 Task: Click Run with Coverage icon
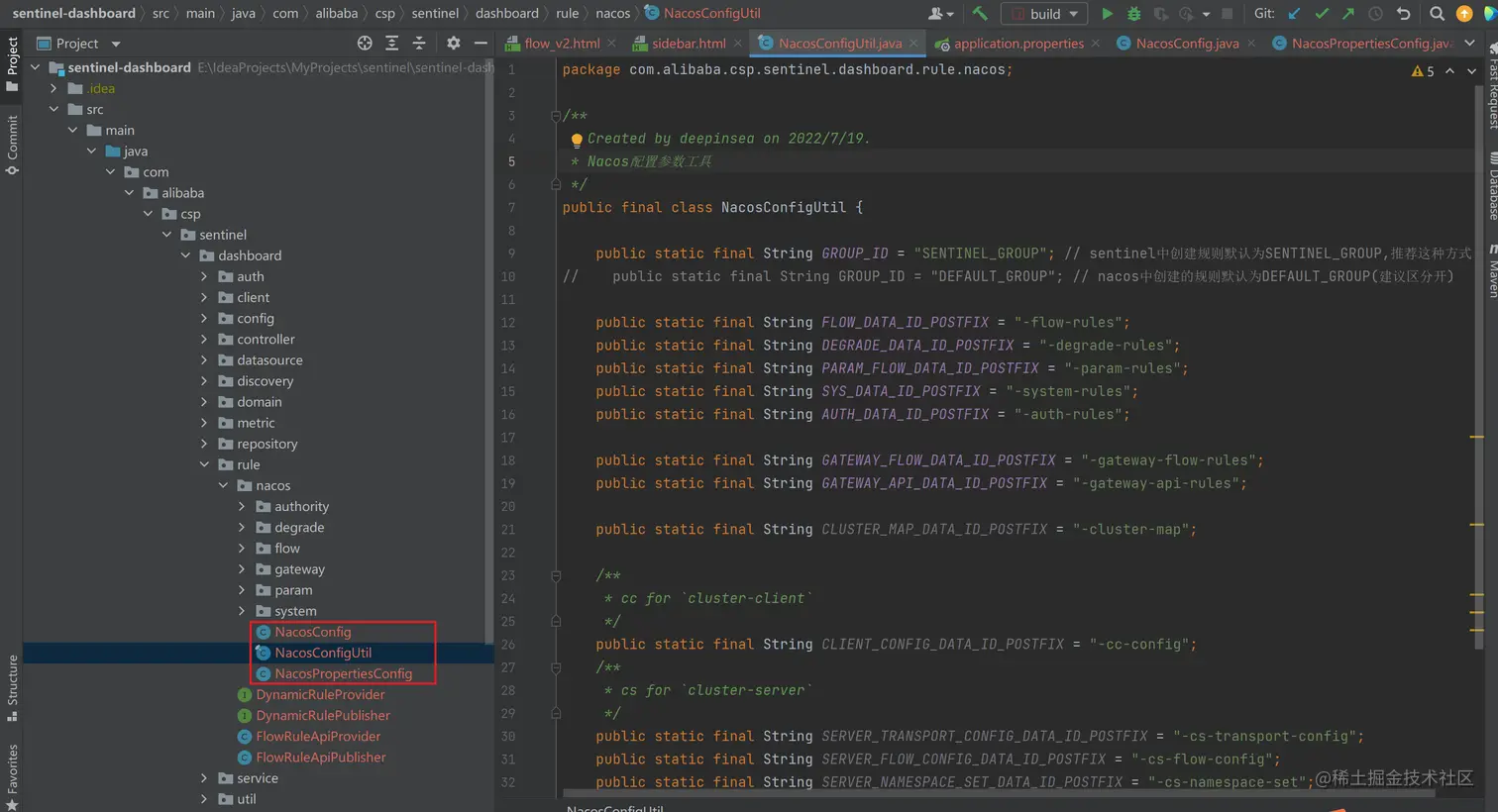point(1161,14)
